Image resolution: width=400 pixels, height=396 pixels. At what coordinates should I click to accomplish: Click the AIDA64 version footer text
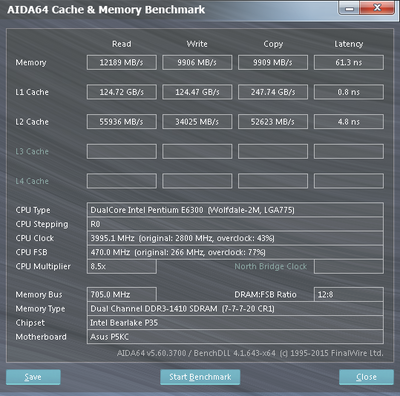[x=250, y=353]
